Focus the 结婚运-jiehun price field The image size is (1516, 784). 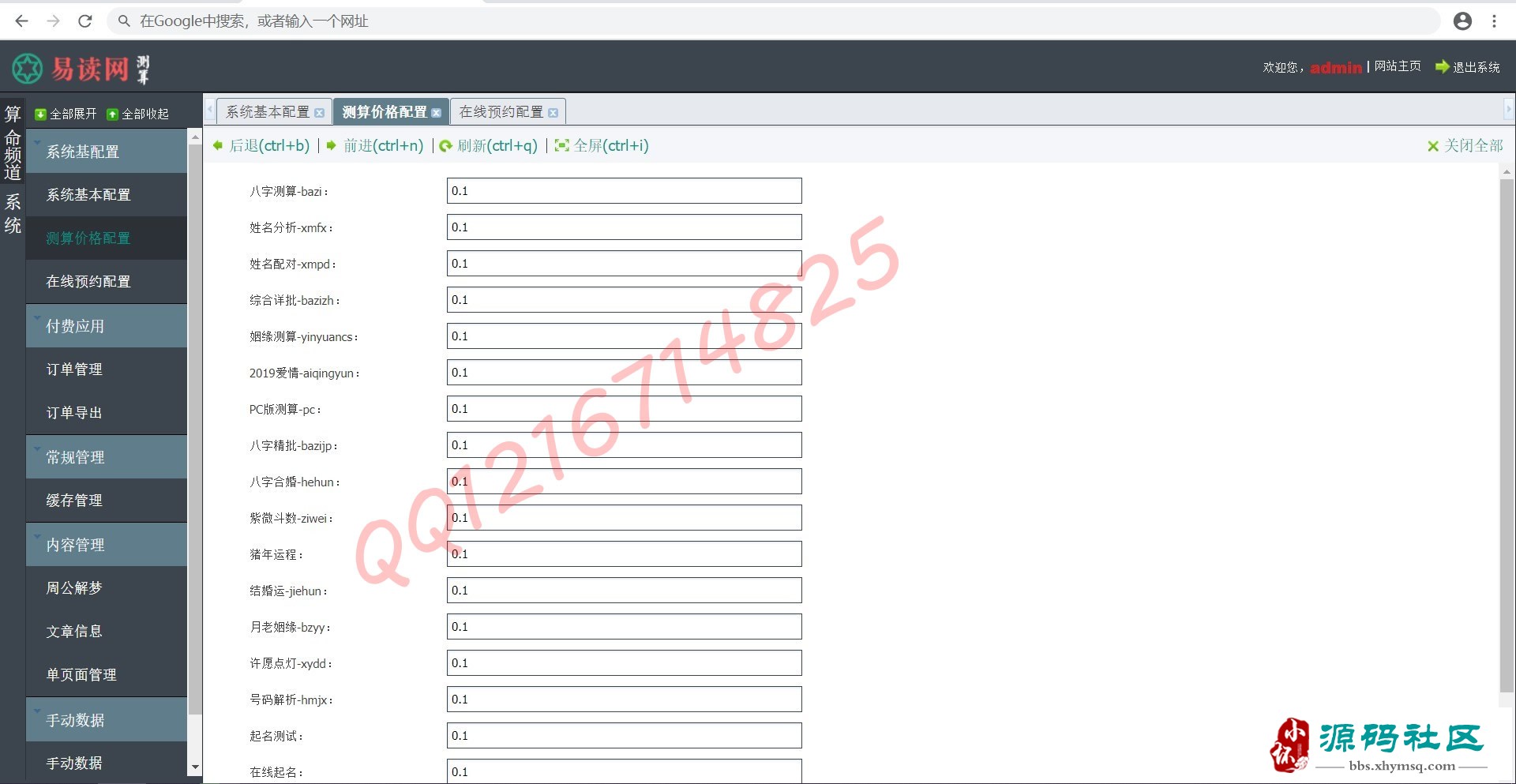(624, 591)
